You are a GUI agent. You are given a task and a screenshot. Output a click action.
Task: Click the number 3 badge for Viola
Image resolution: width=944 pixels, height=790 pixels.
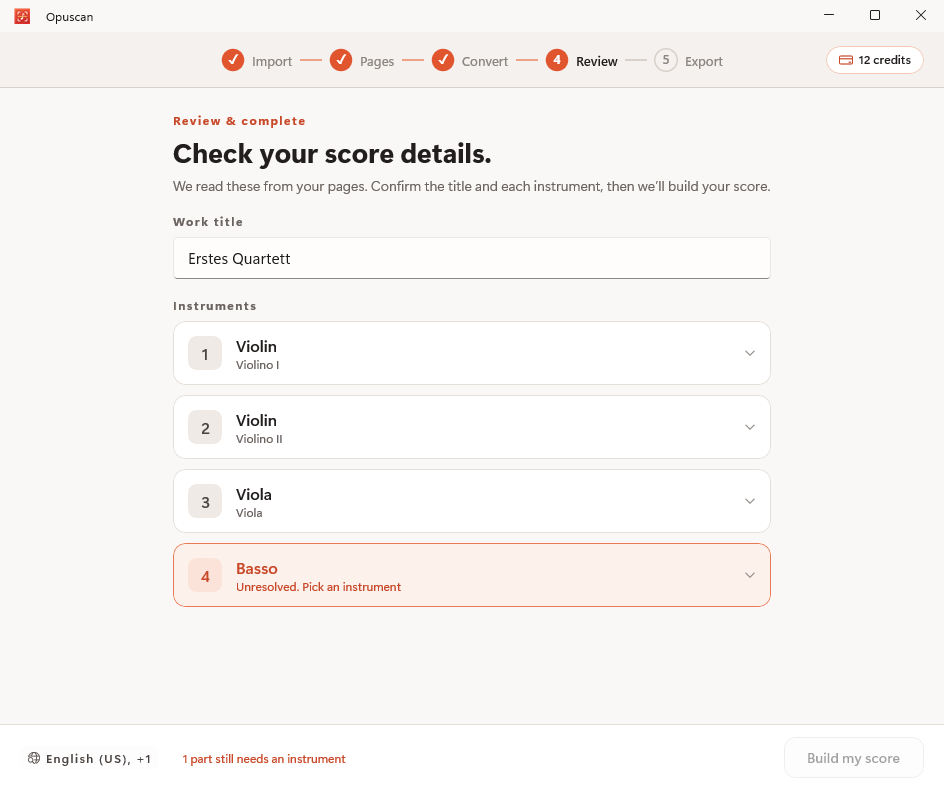tap(205, 502)
